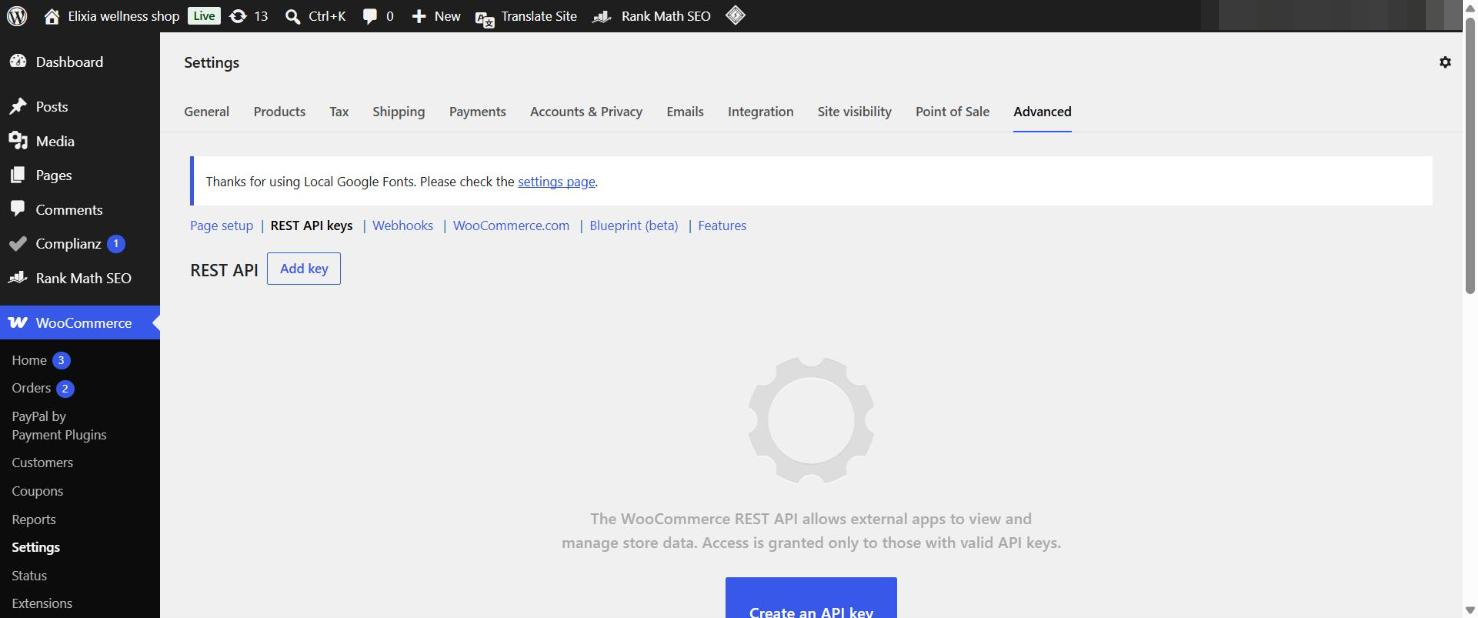This screenshot has height=618, width=1478.
Task: Open the Status submenu item
Action: 29,575
